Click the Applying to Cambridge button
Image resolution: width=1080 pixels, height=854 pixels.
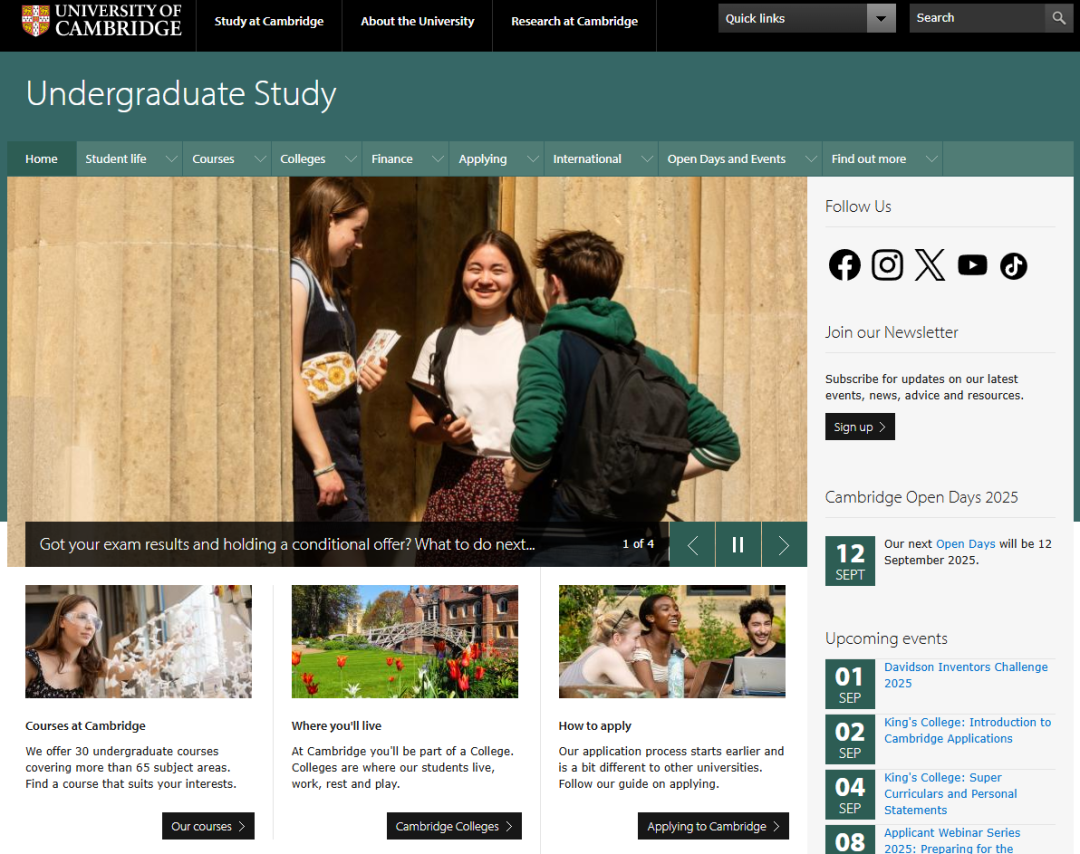[714, 826]
